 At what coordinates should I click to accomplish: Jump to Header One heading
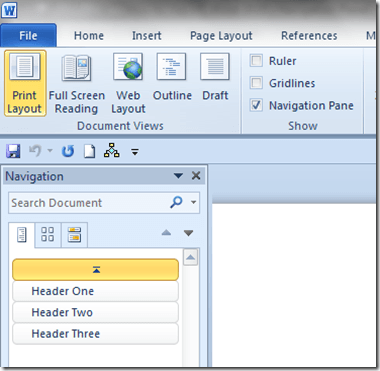pyautogui.click(x=95, y=291)
